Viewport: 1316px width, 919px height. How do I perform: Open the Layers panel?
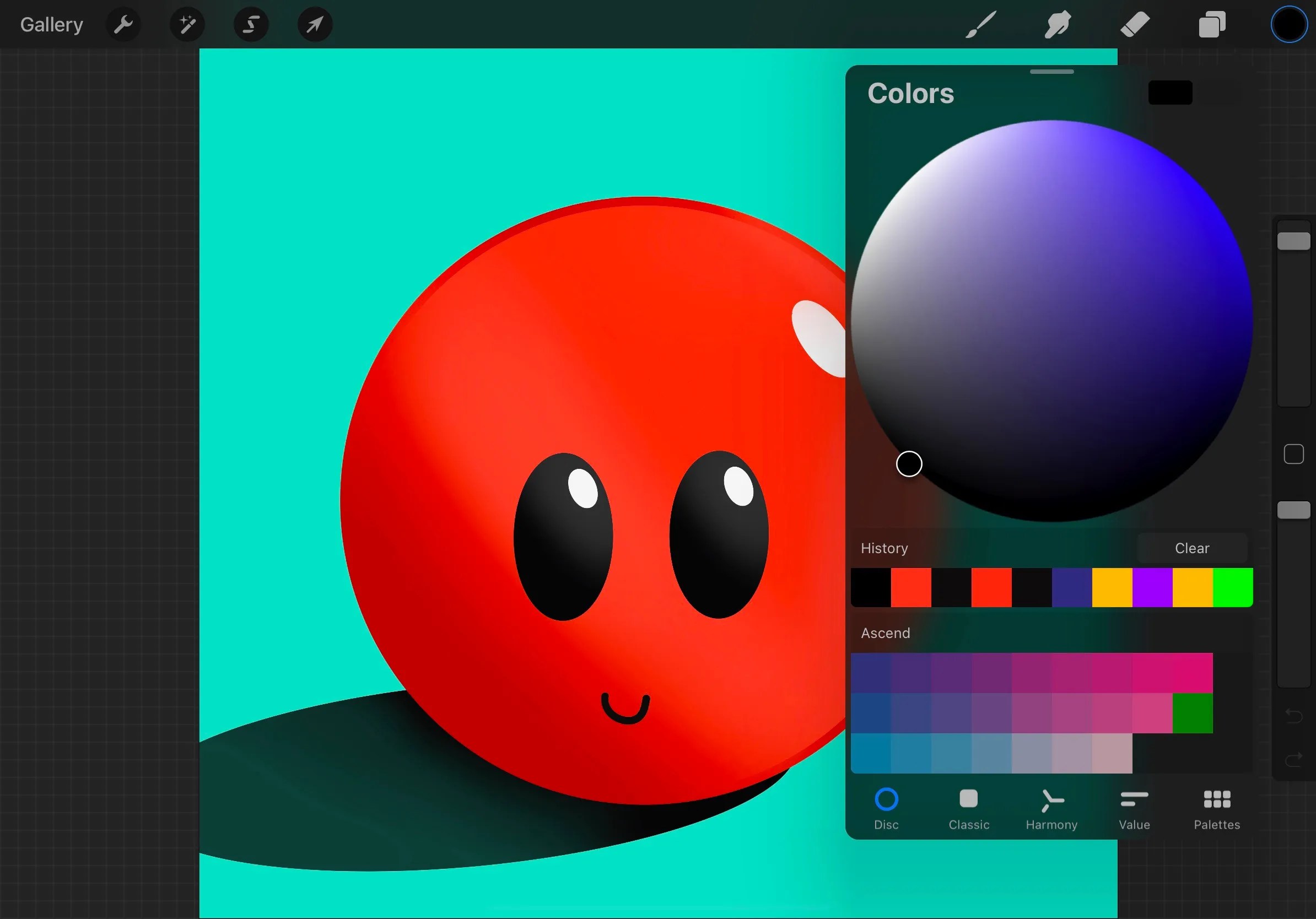[x=1211, y=24]
